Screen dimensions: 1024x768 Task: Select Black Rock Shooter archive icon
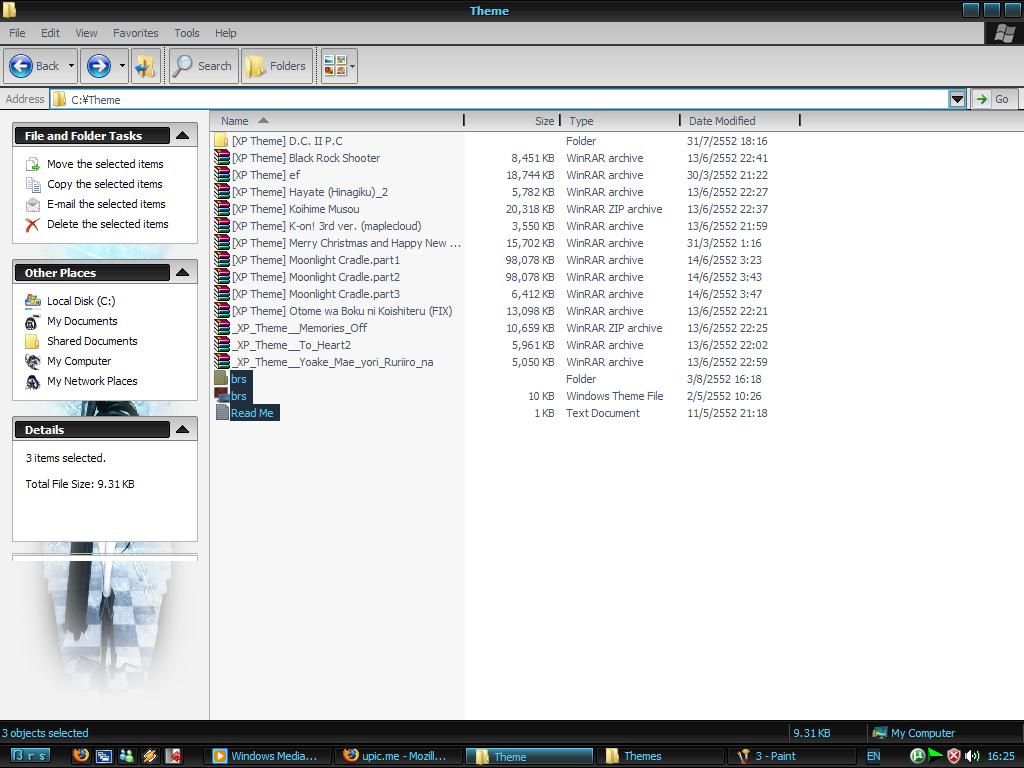pos(221,157)
